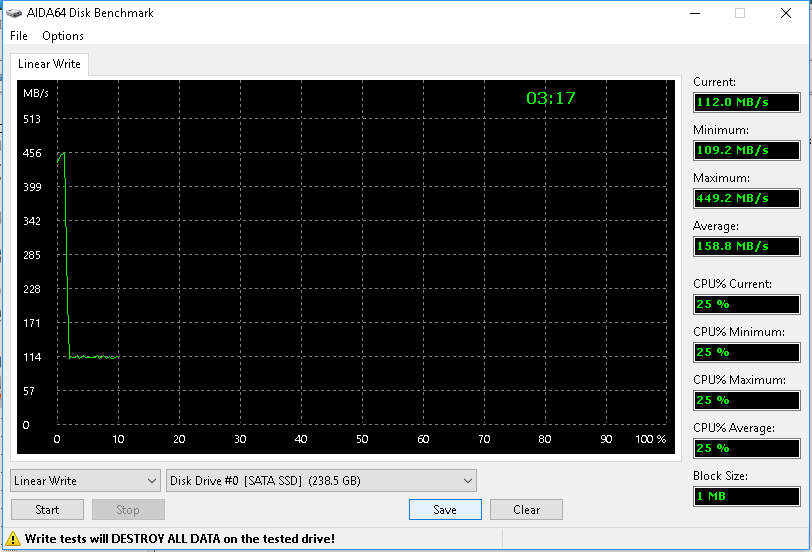Close the AIDA64 Disk Benchmark window
812x552 pixels.
(x=786, y=13)
